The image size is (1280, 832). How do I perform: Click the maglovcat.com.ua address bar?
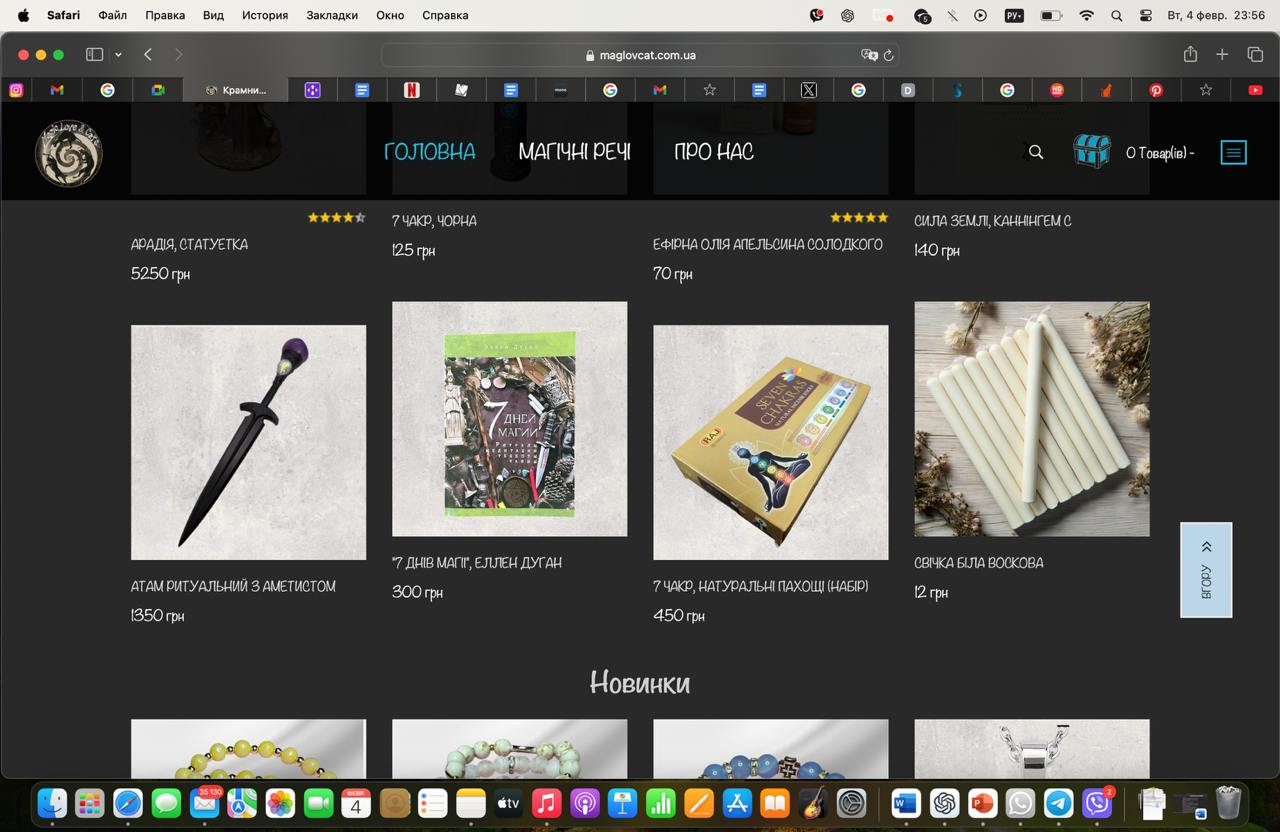pos(640,55)
